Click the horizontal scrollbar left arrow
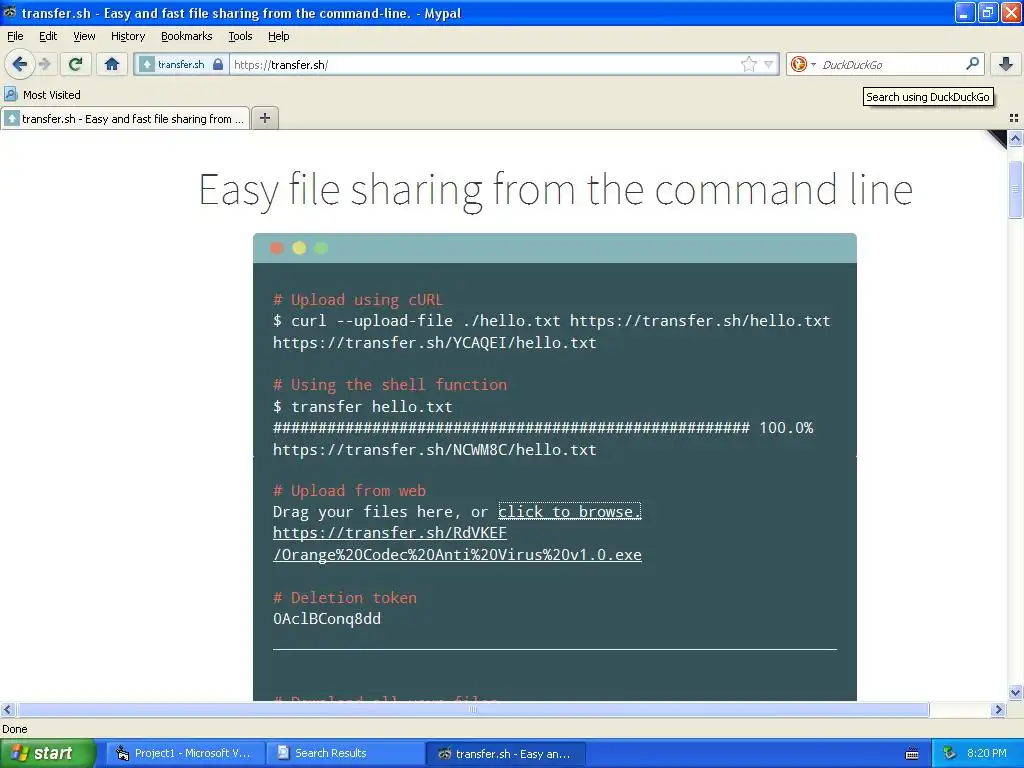Image resolution: width=1024 pixels, height=768 pixels. [x=7, y=709]
